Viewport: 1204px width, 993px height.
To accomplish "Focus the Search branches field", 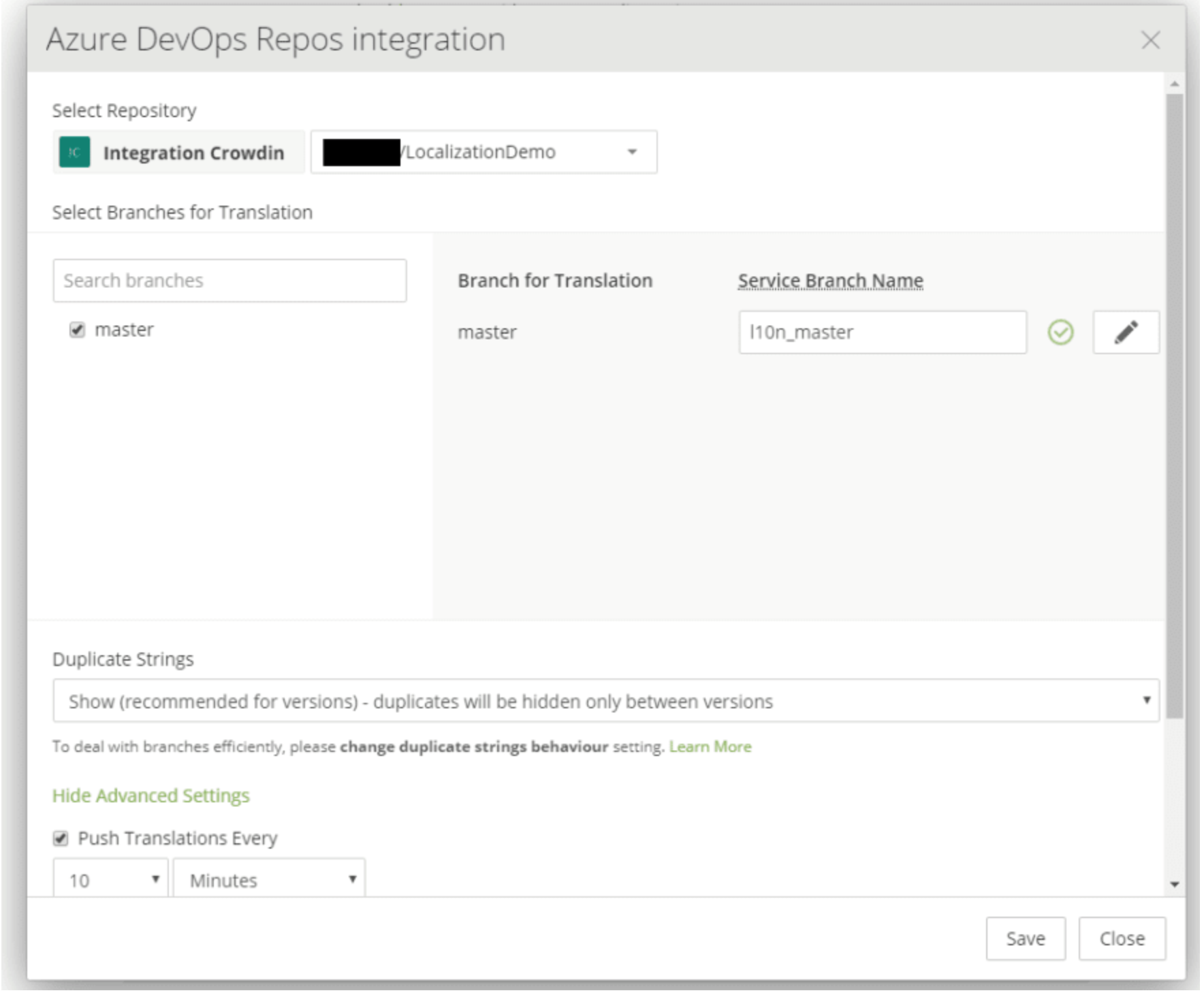I will [229, 281].
